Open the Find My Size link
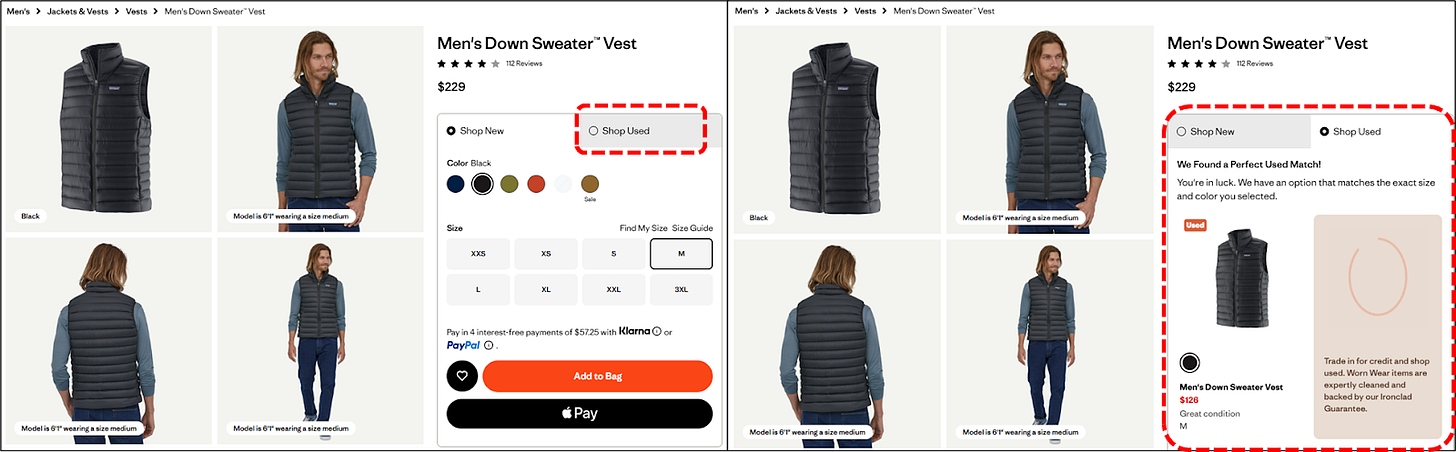Image resolution: width=1456 pixels, height=452 pixels. [643, 229]
